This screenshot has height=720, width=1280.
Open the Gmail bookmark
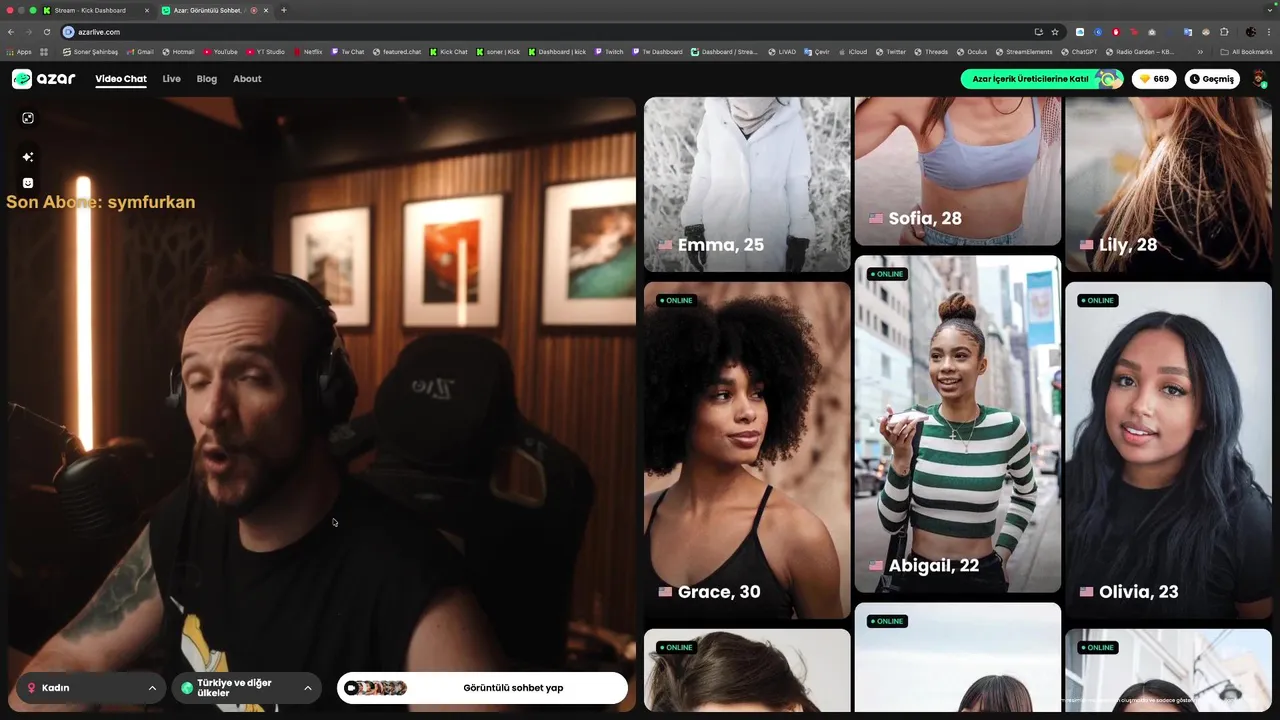(x=140, y=52)
